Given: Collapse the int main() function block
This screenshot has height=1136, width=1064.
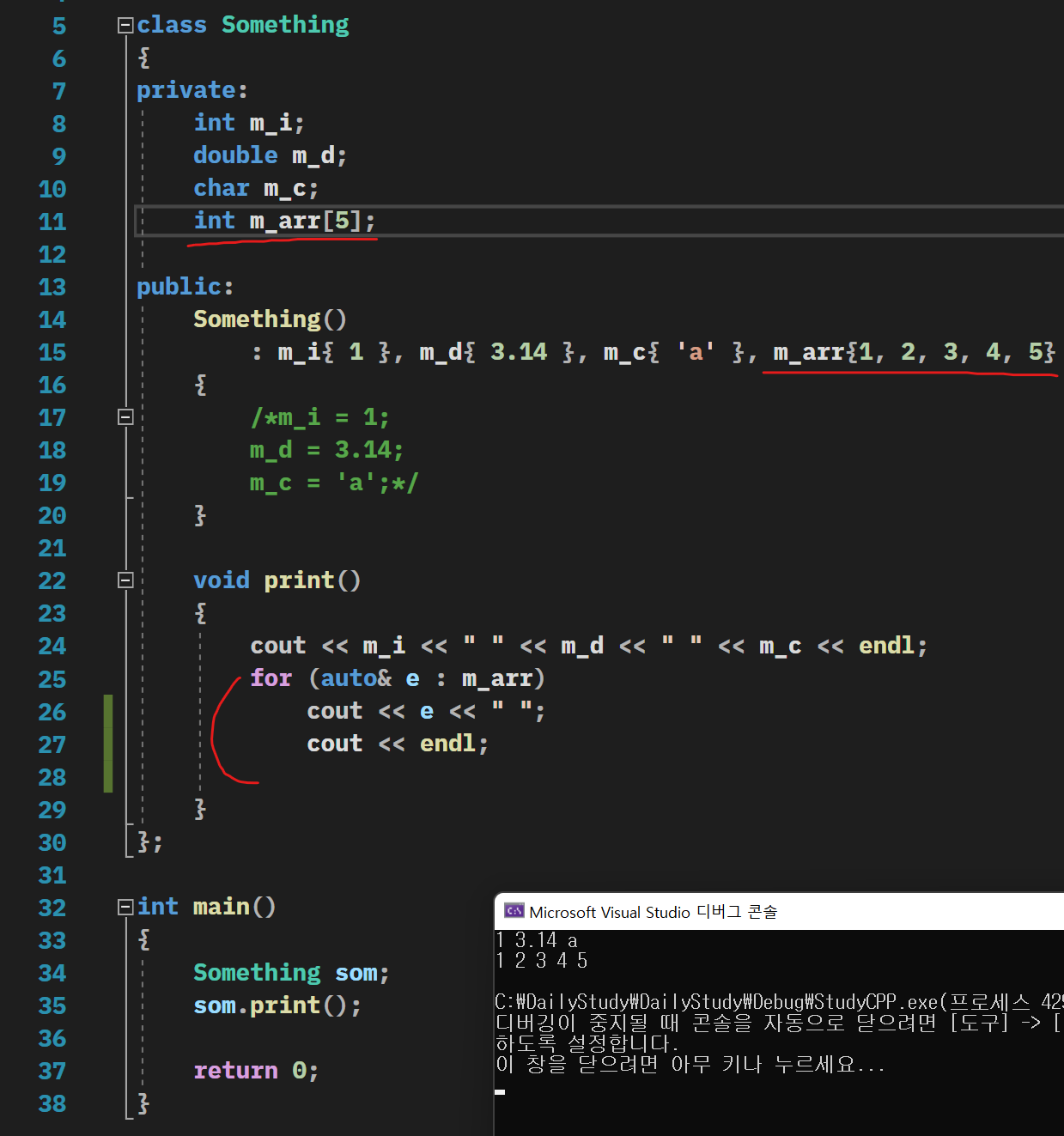Looking at the screenshot, I should (125, 908).
